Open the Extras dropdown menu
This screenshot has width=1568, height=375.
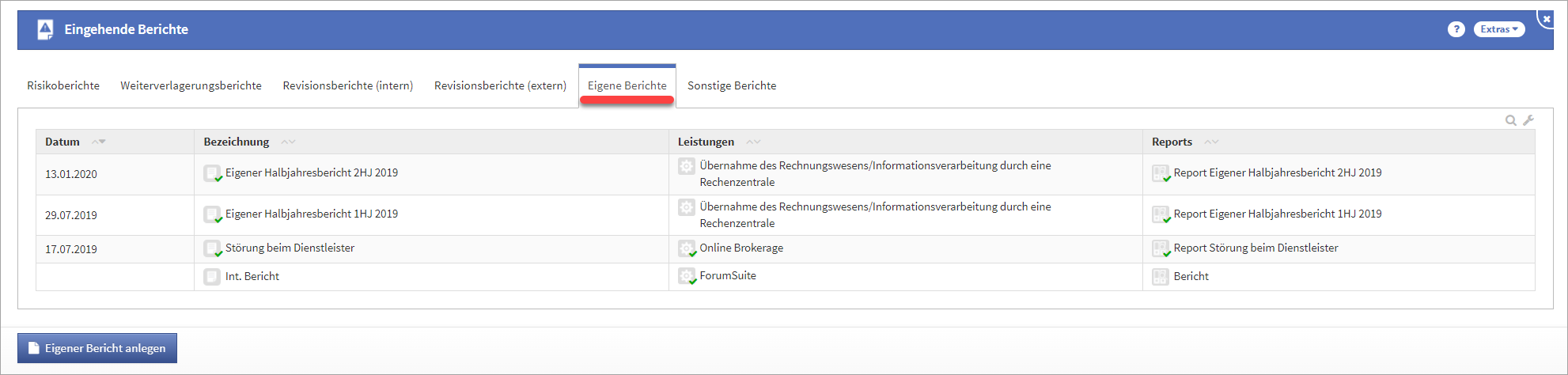click(x=1498, y=29)
